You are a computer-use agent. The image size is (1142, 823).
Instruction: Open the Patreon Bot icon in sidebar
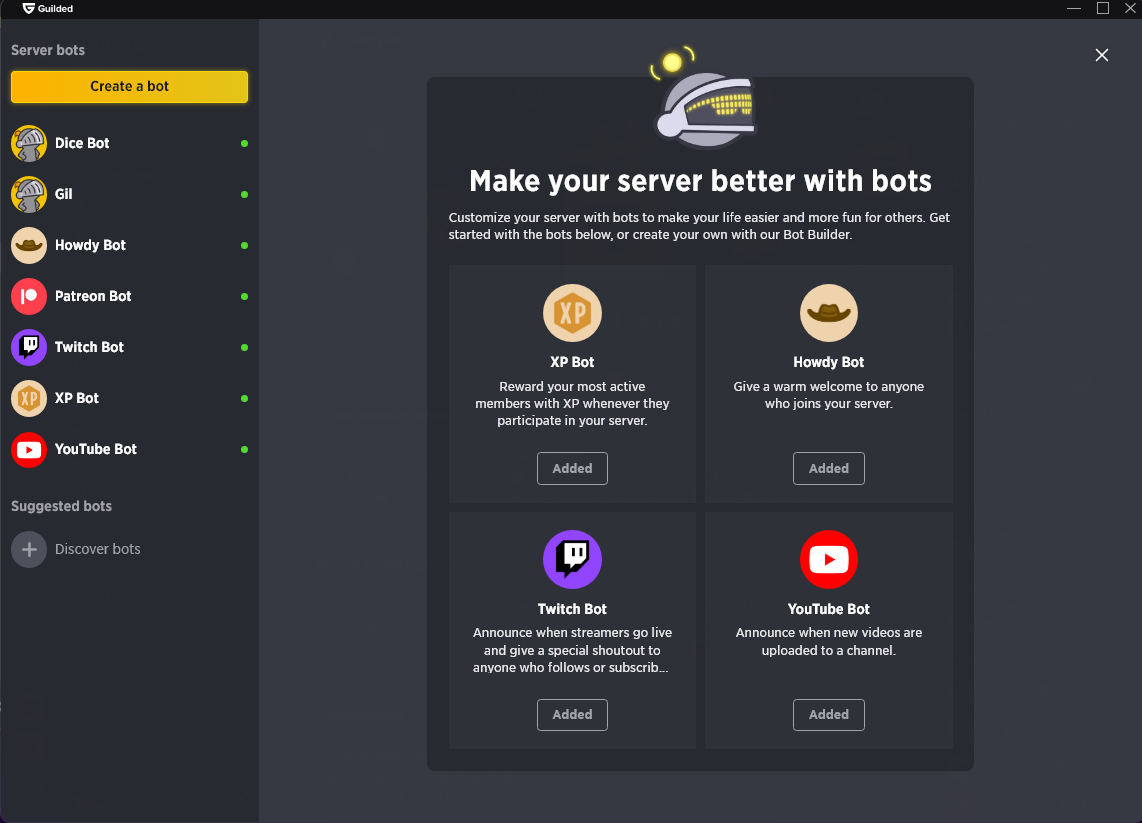(x=29, y=296)
